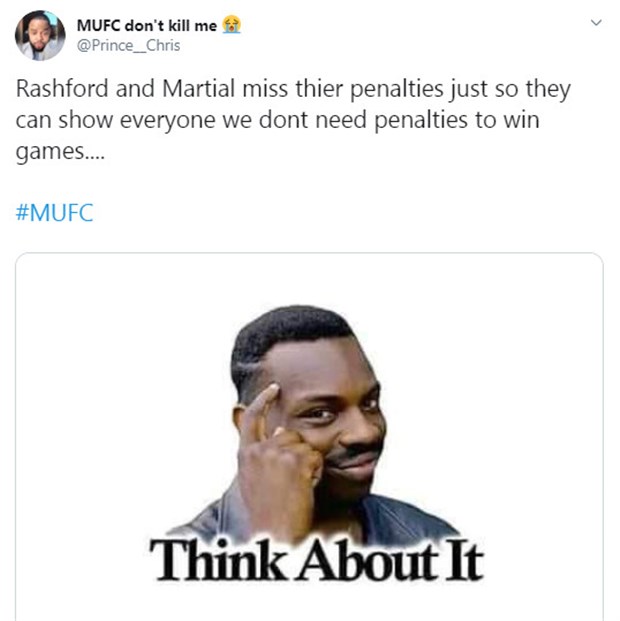The image size is (620, 621).
Task: Open the #MUFC hashtag link
Action: (55, 212)
